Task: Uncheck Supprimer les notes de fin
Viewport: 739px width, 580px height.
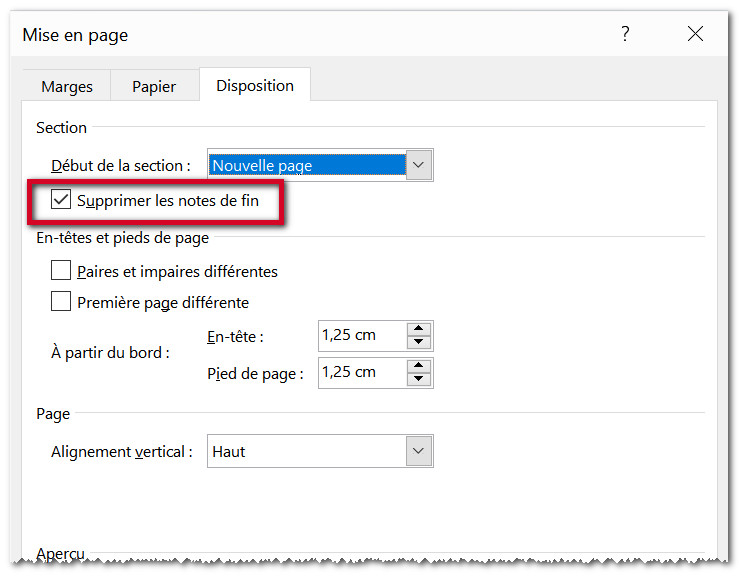Action: point(61,200)
